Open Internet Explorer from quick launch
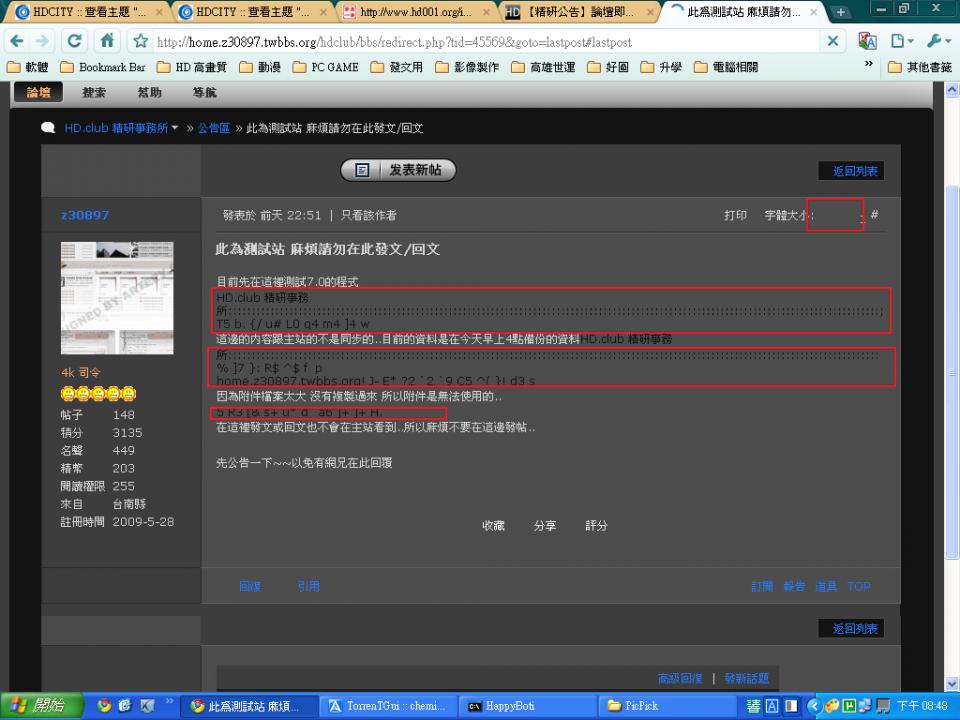 (124, 705)
